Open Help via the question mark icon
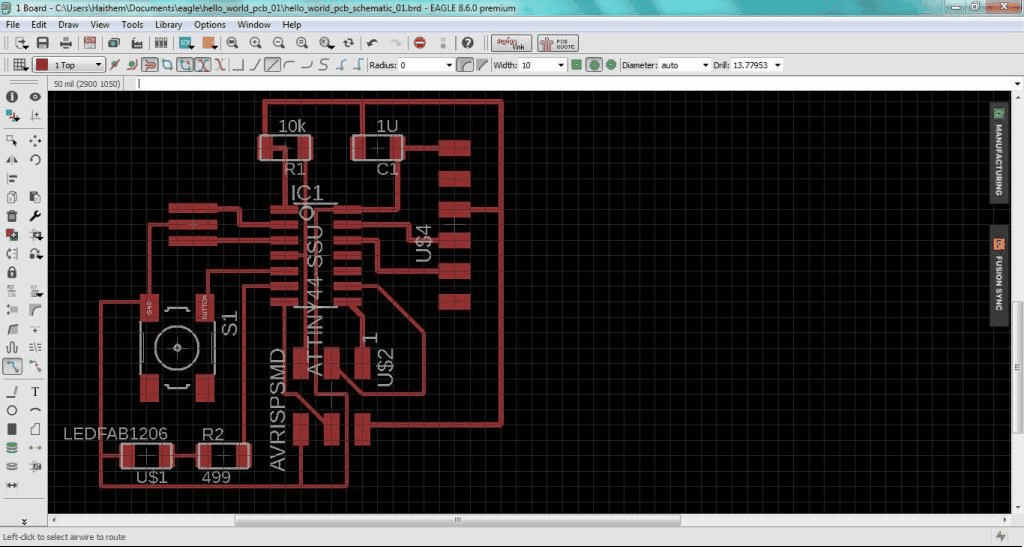 468,43
